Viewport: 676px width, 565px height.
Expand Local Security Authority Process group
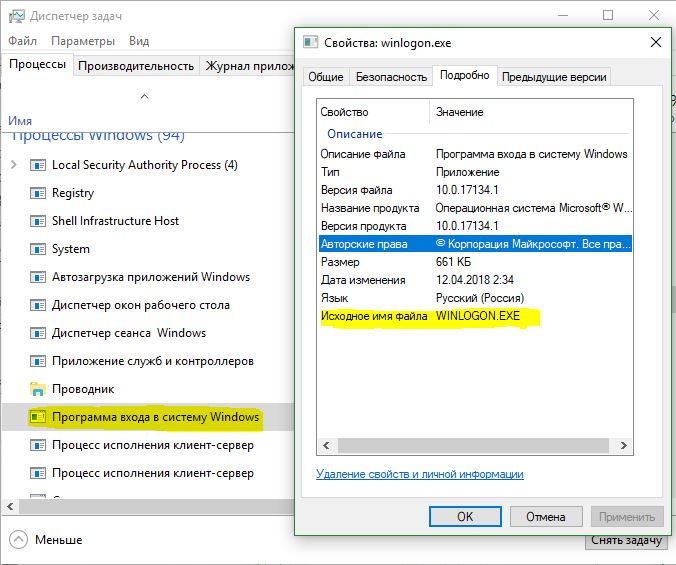pos(14,165)
